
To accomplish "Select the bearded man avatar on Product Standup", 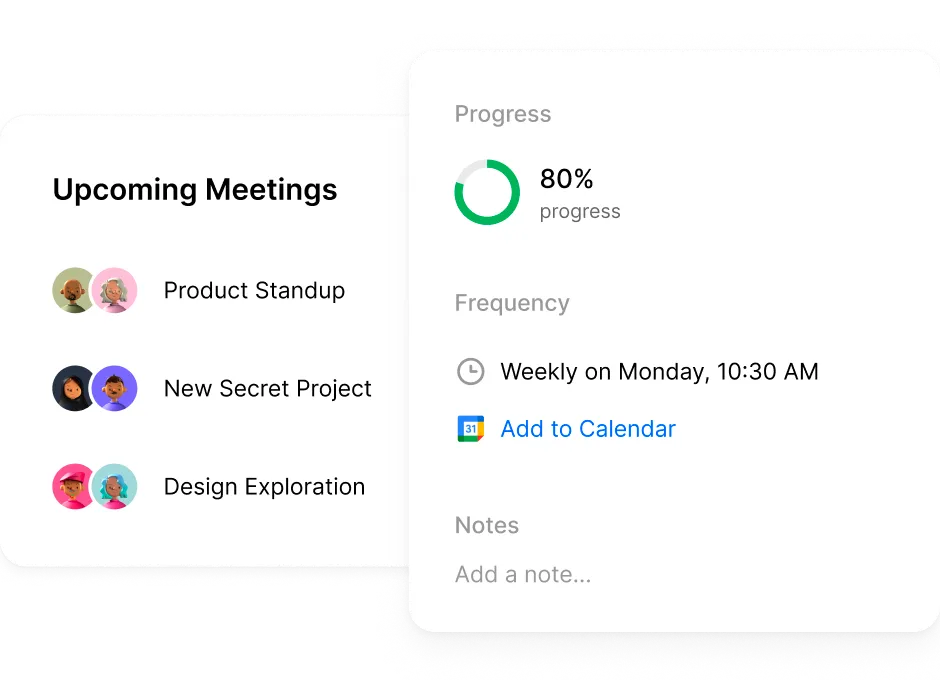I will [73, 290].
